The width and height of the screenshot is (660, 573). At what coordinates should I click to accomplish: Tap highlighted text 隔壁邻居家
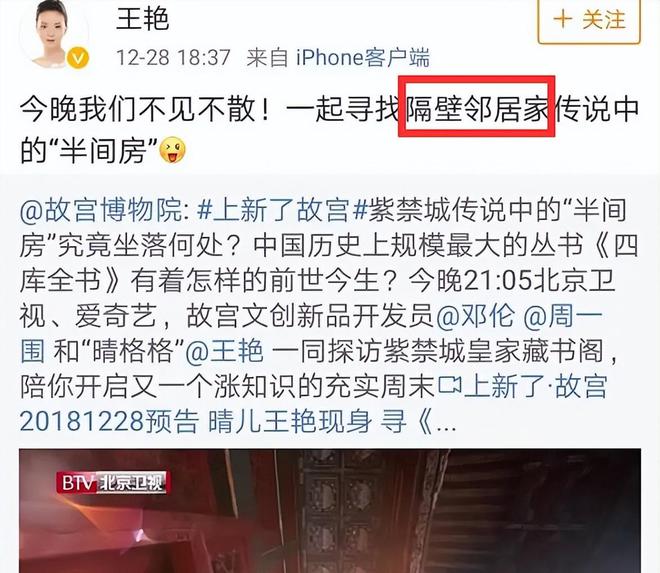[476, 108]
